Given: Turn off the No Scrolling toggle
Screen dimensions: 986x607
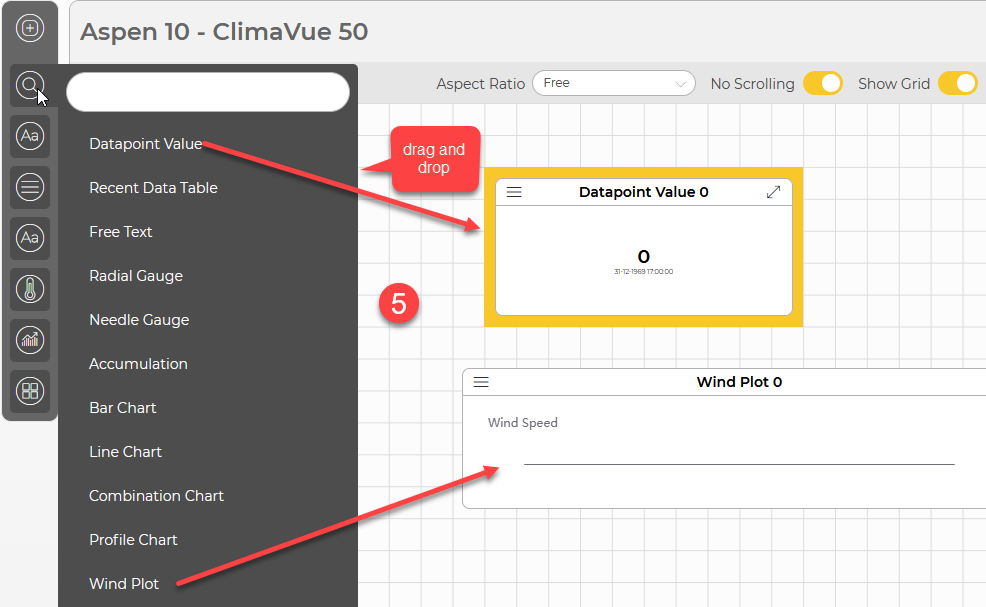Looking at the screenshot, I should tap(823, 84).
